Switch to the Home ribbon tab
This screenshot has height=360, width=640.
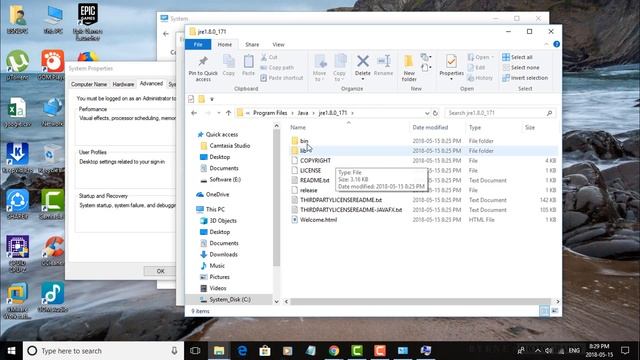[224, 44]
